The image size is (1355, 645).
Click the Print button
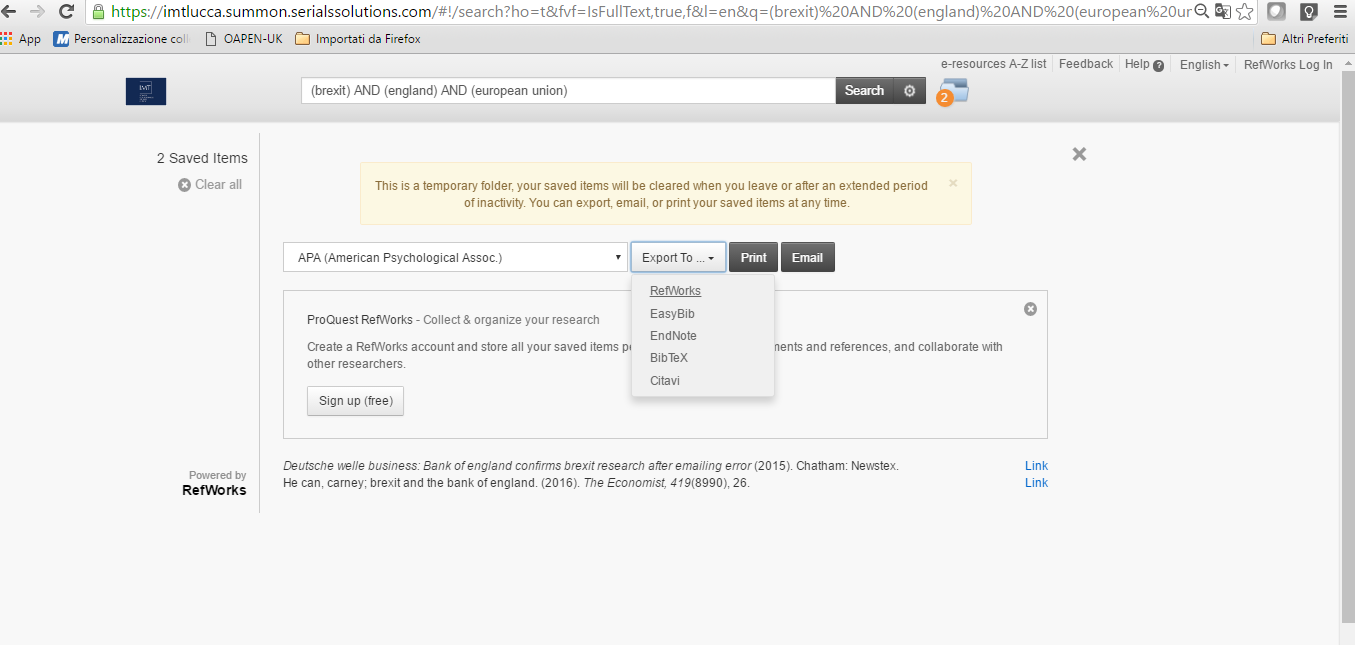(754, 257)
